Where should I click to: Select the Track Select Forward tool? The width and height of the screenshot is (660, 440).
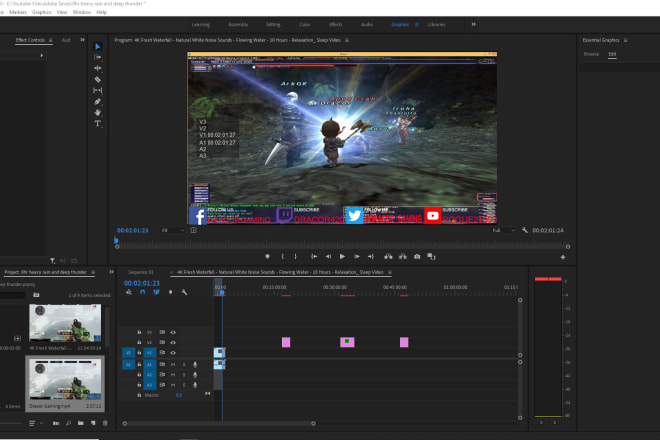tap(98, 57)
